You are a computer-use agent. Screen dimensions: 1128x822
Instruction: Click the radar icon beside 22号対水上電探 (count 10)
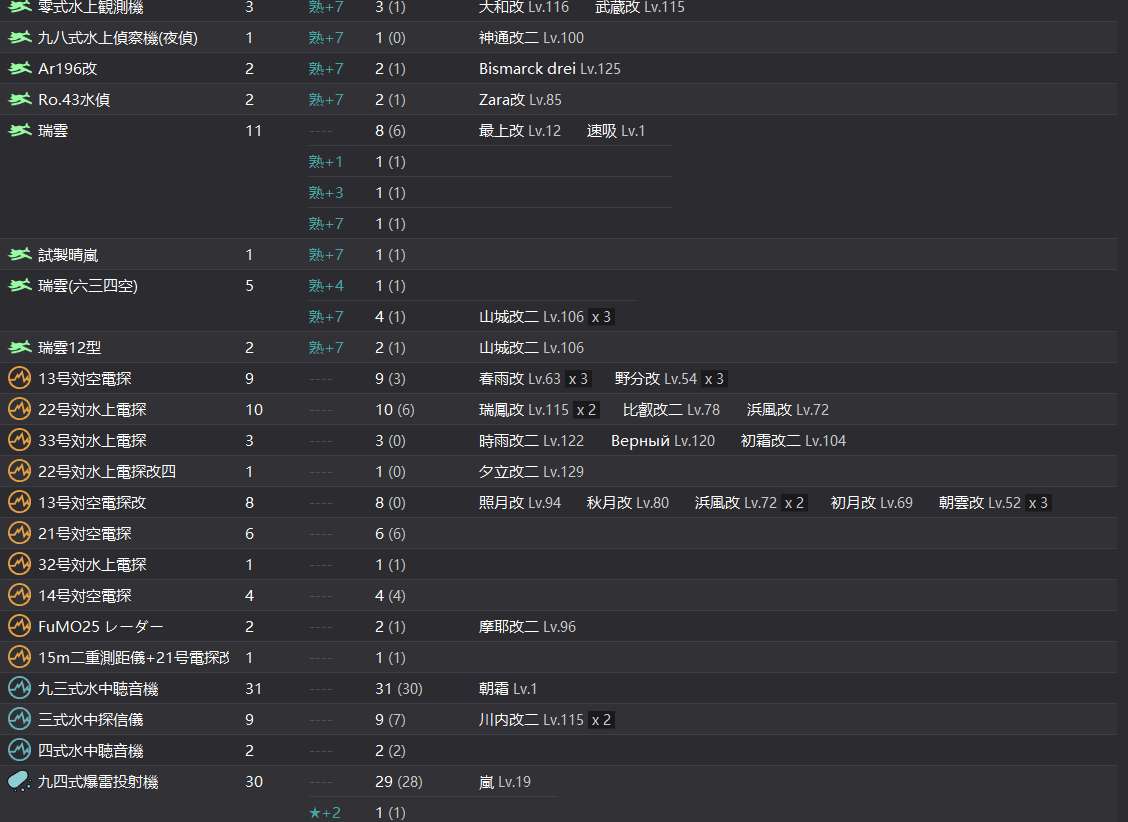coord(19,409)
